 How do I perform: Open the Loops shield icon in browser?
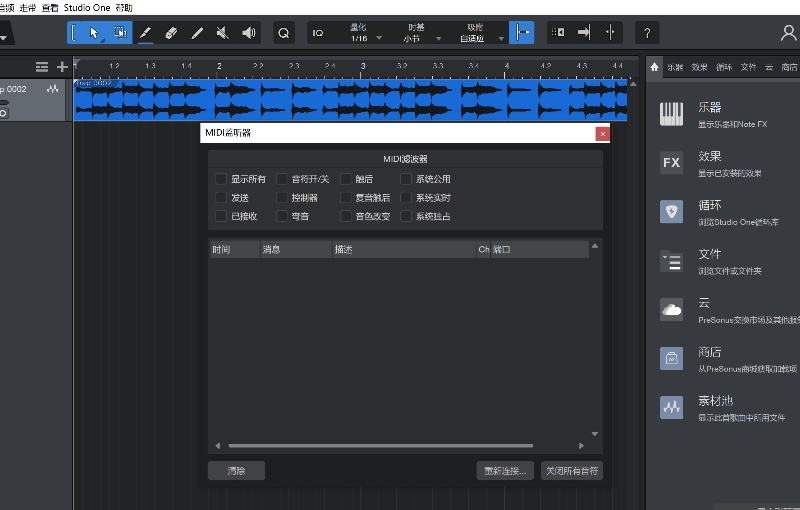tap(671, 211)
